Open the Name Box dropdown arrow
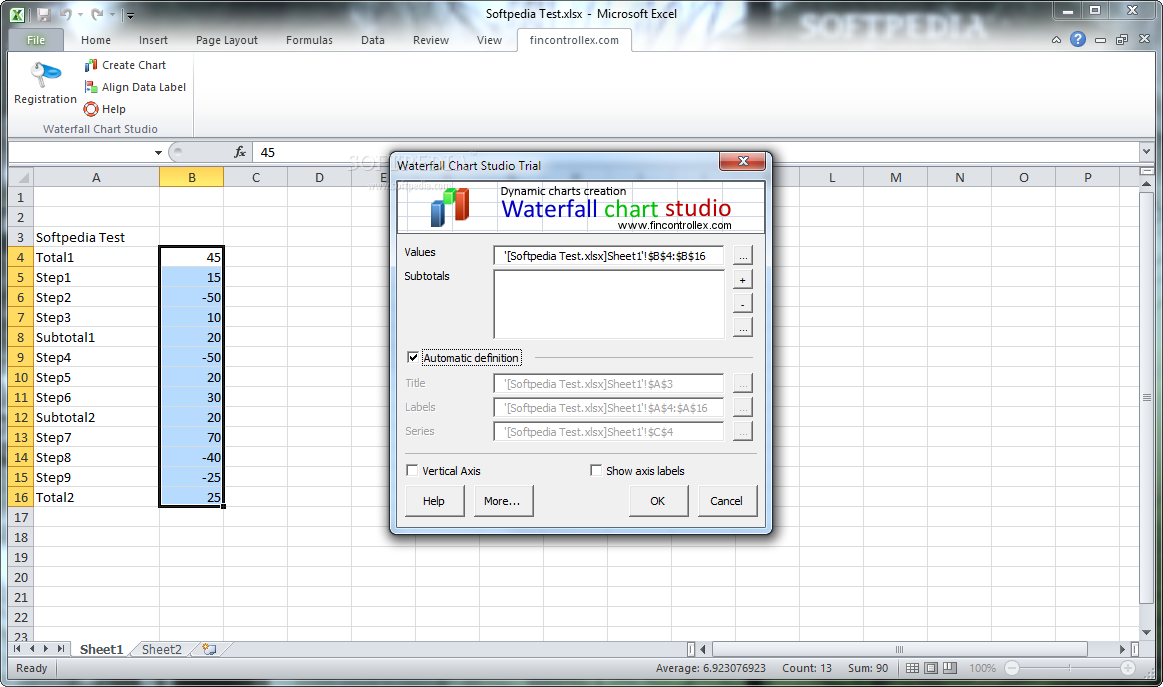1163x687 pixels. point(158,153)
